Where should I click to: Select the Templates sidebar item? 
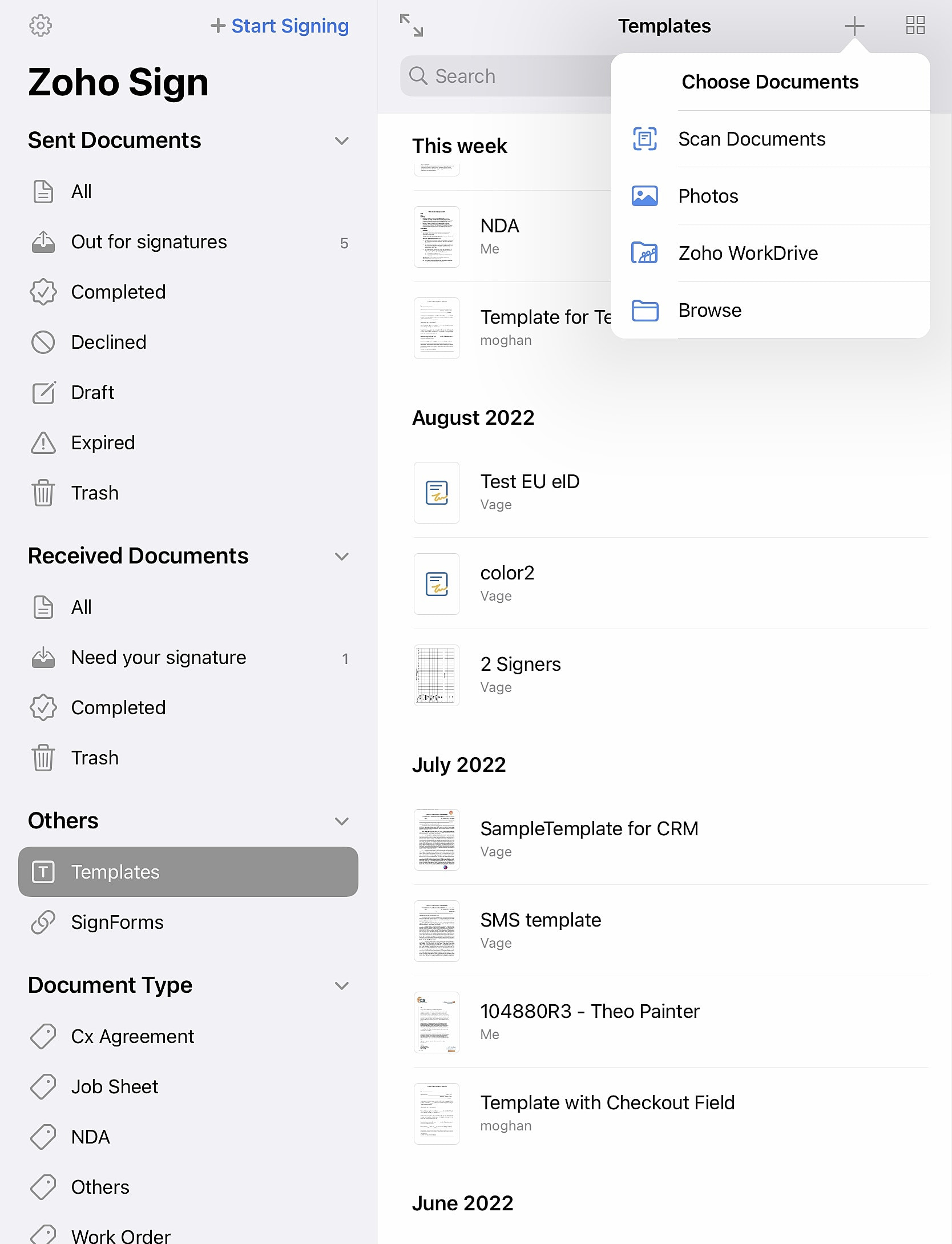(188, 872)
